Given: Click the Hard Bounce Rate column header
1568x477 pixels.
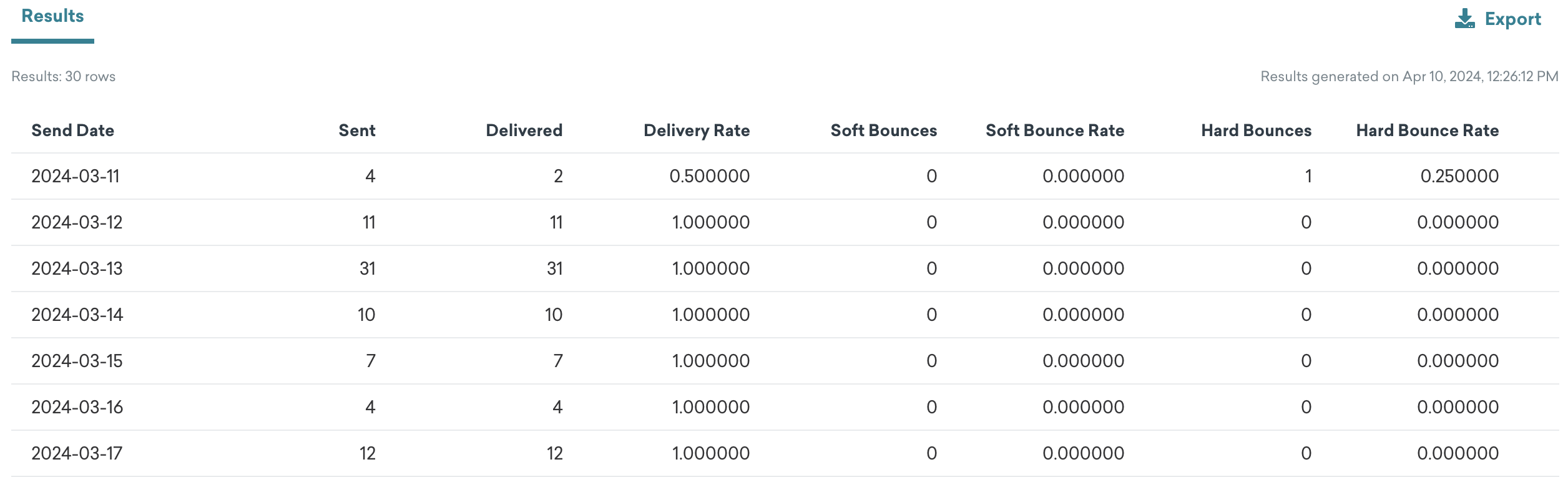Looking at the screenshot, I should pyautogui.click(x=1427, y=130).
